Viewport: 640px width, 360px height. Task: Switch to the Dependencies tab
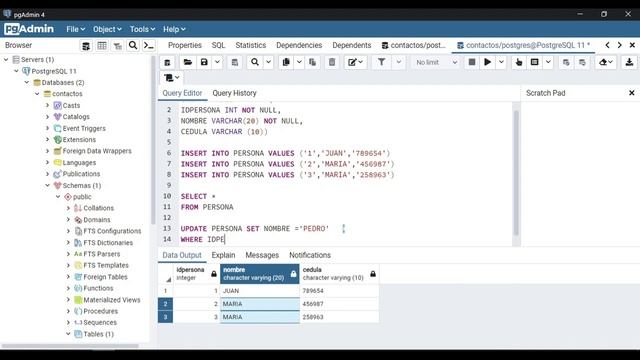pyautogui.click(x=299, y=45)
